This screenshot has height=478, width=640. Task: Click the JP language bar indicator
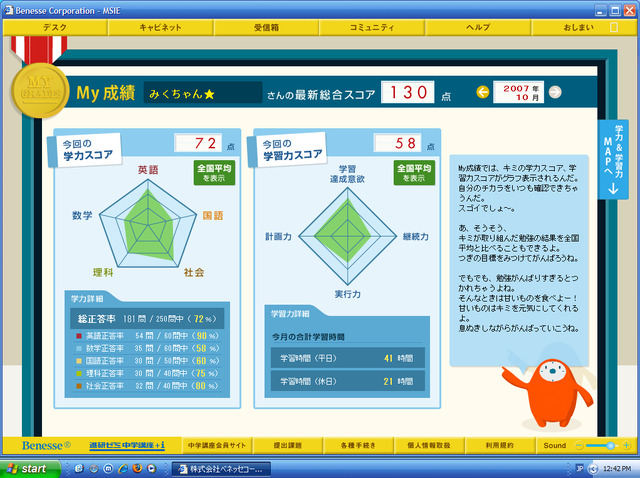[580, 469]
